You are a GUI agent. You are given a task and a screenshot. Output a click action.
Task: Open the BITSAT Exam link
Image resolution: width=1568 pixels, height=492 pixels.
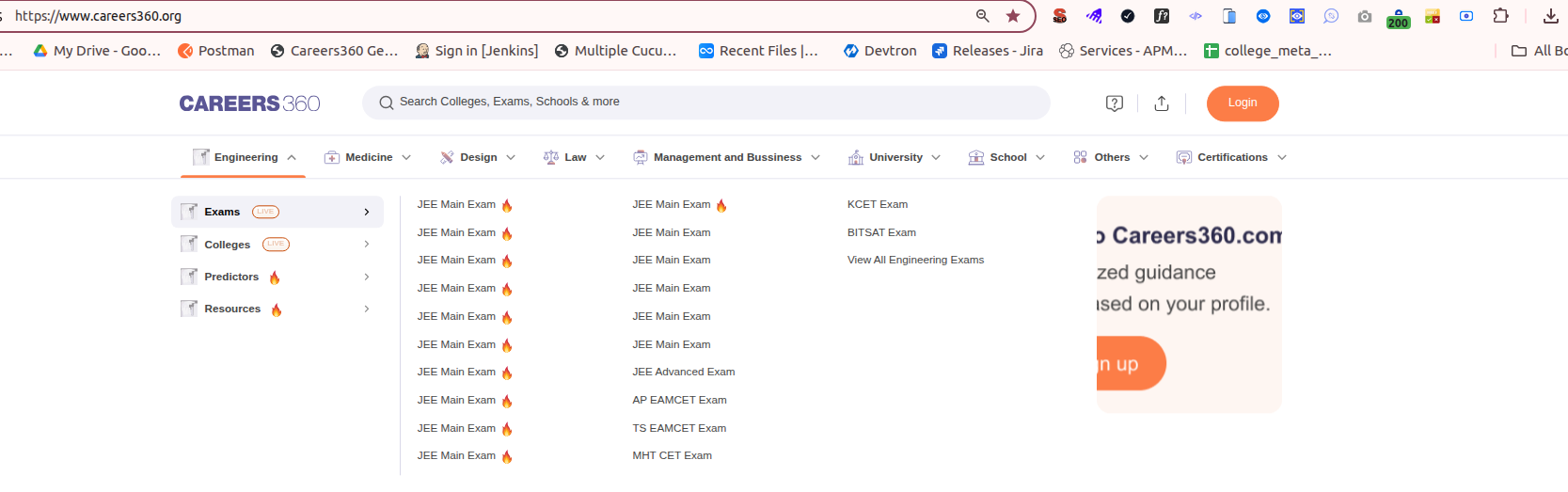(x=881, y=232)
